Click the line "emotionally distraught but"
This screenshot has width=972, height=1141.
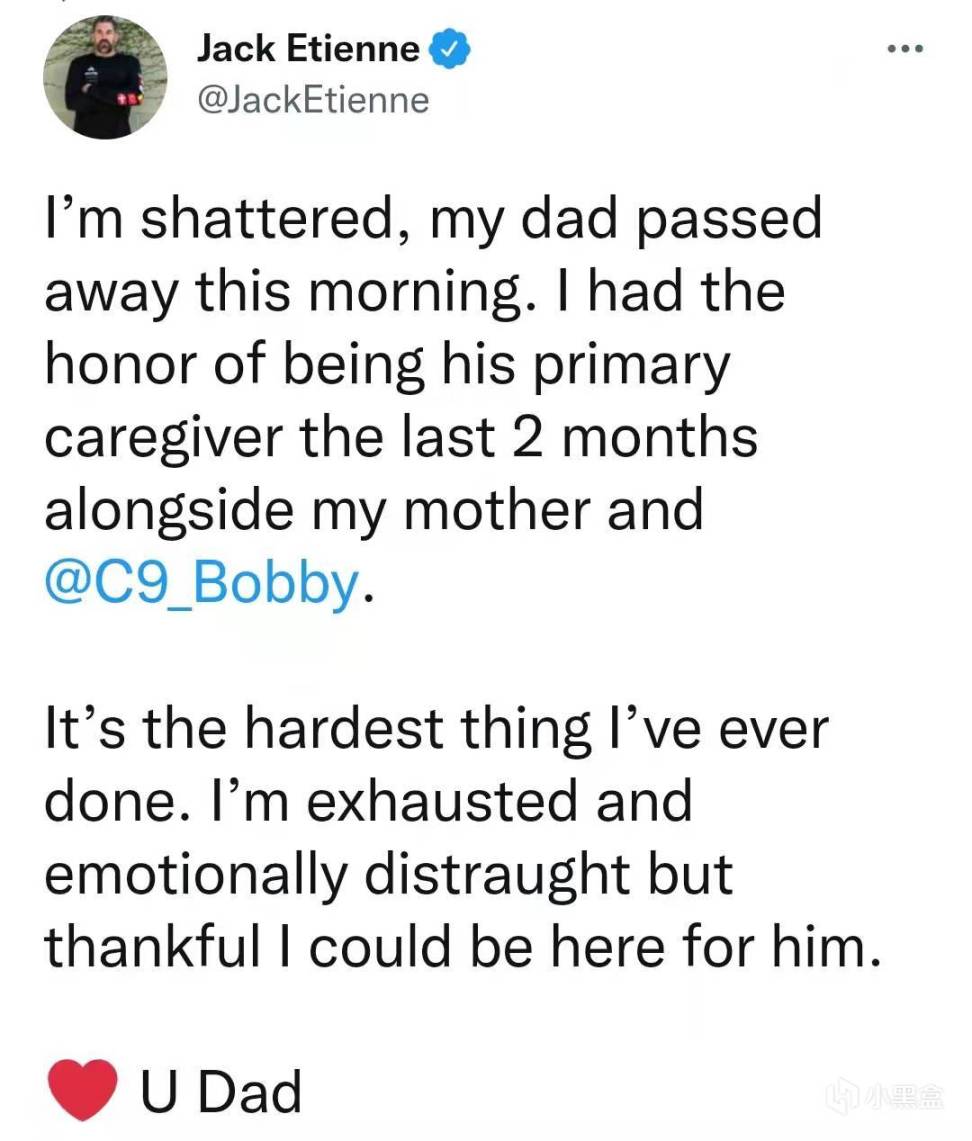(389, 875)
